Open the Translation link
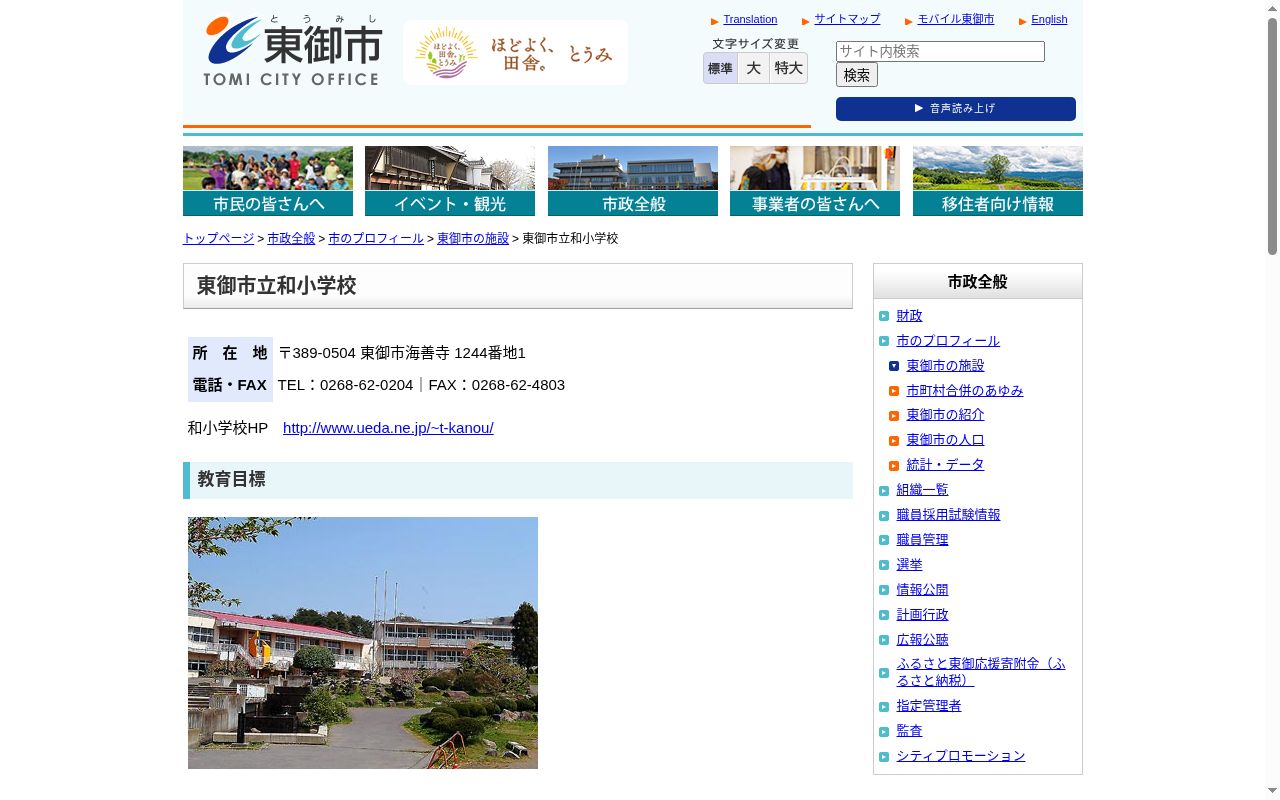This screenshot has height=800, width=1280. (x=750, y=20)
